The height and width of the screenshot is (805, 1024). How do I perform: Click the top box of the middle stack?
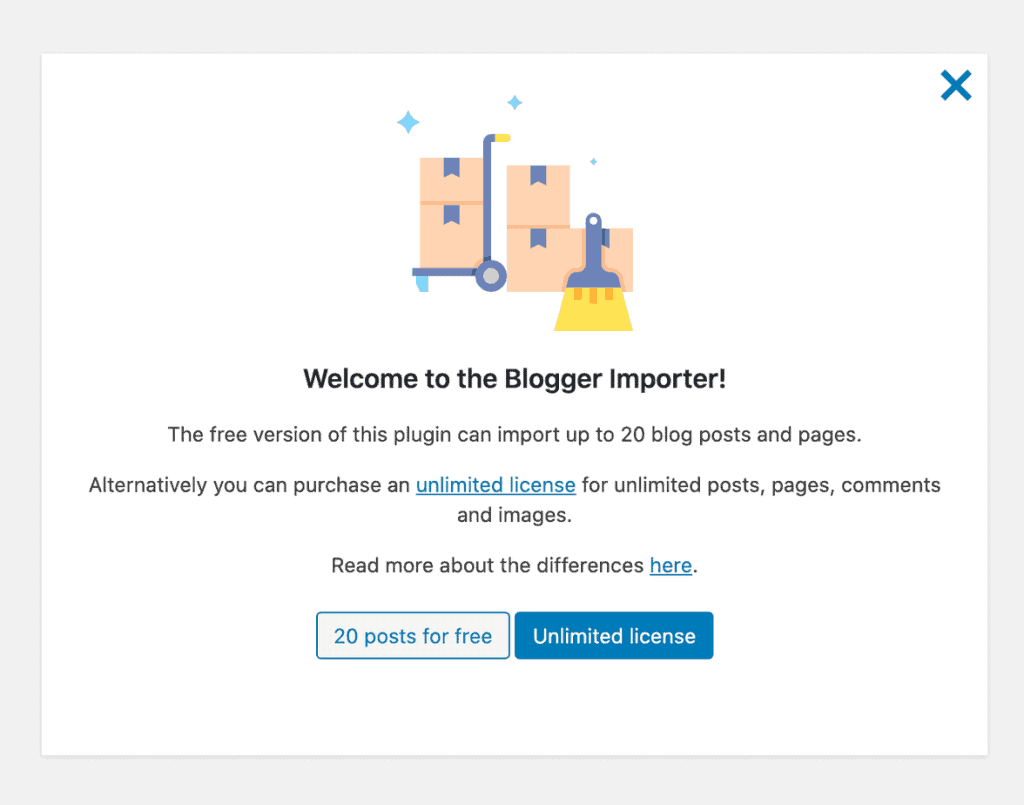[538, 195]
